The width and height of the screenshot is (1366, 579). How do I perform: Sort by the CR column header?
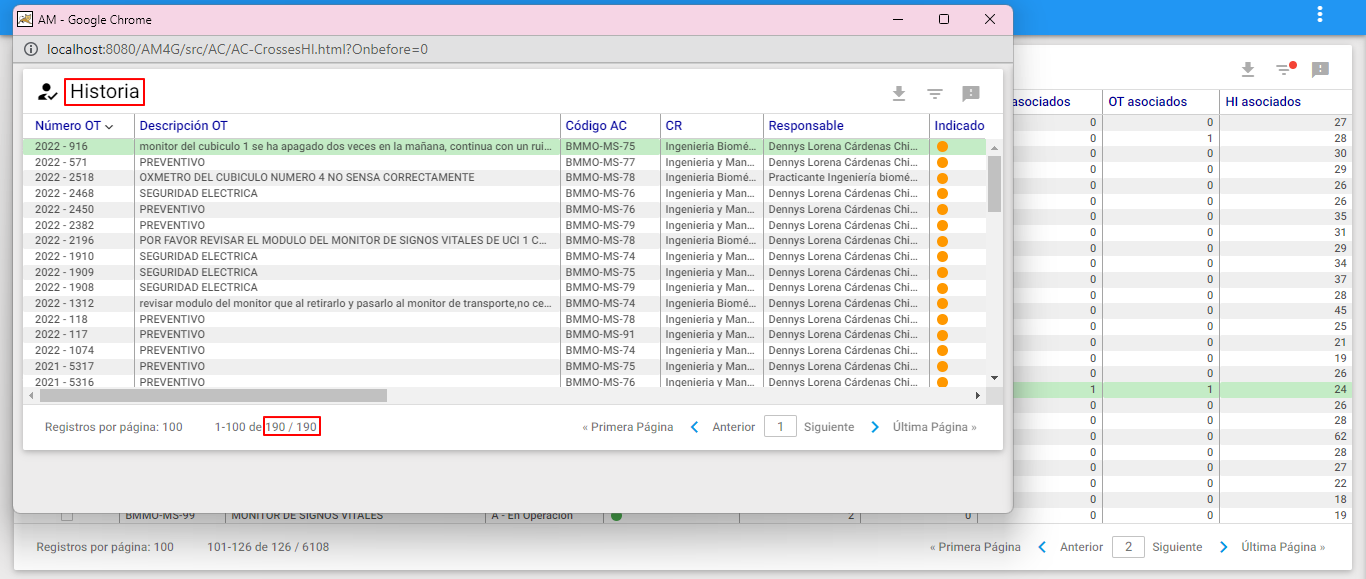[x=674, y=126]
